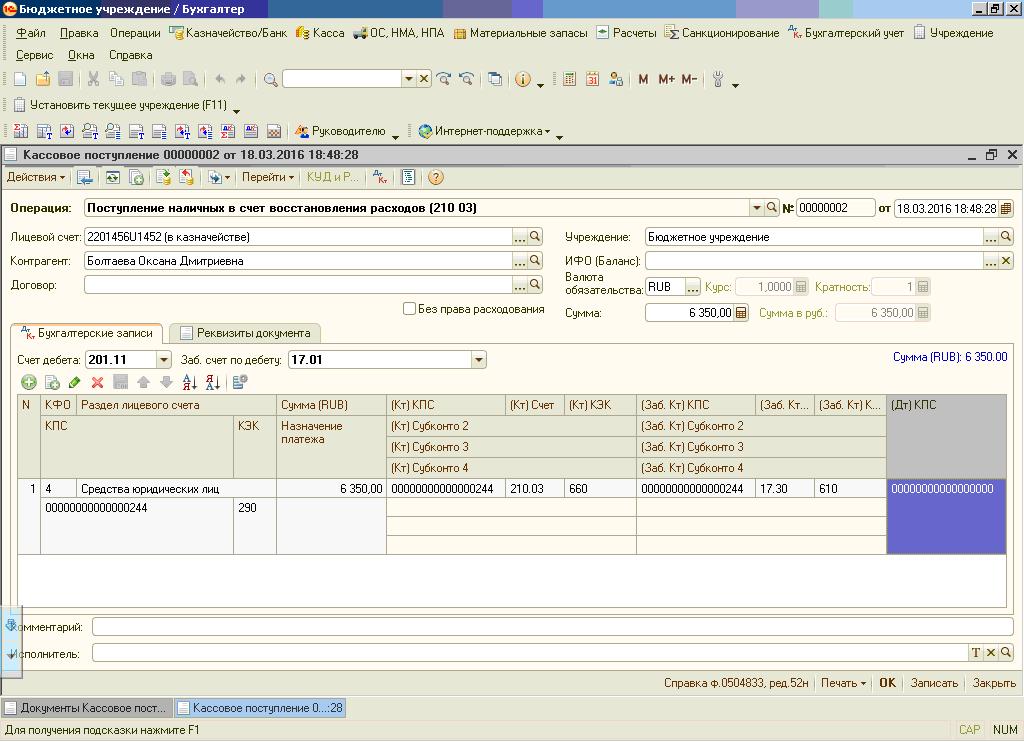Click the Записать button
The width and height of the screenshot is (1024, 742).
(934, 683)
